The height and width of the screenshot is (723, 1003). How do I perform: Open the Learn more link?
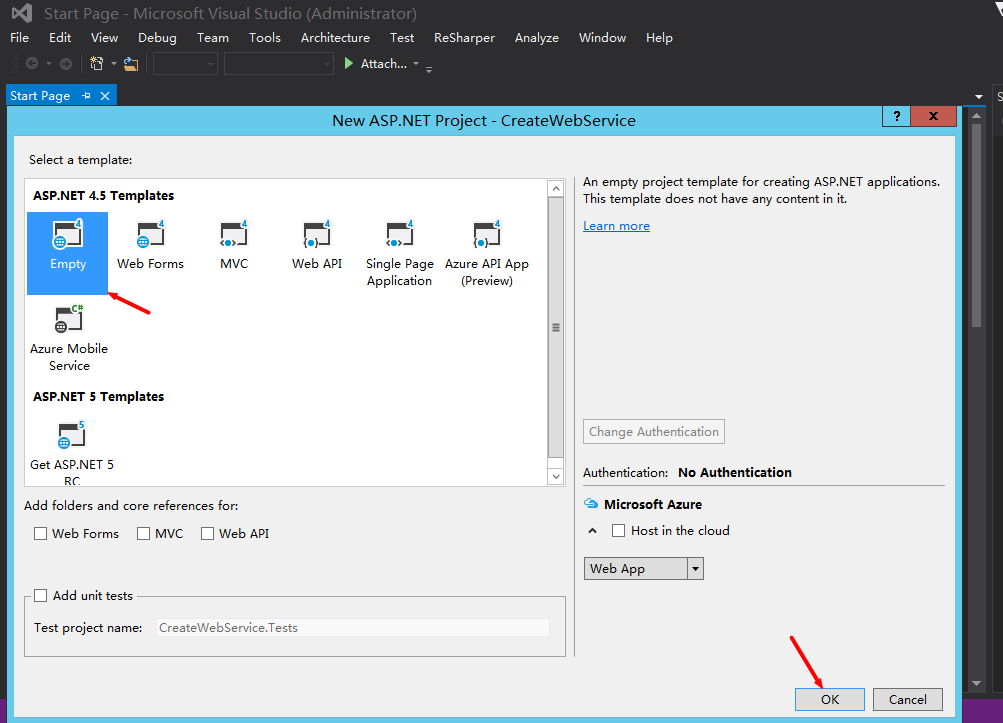point(616,226)
